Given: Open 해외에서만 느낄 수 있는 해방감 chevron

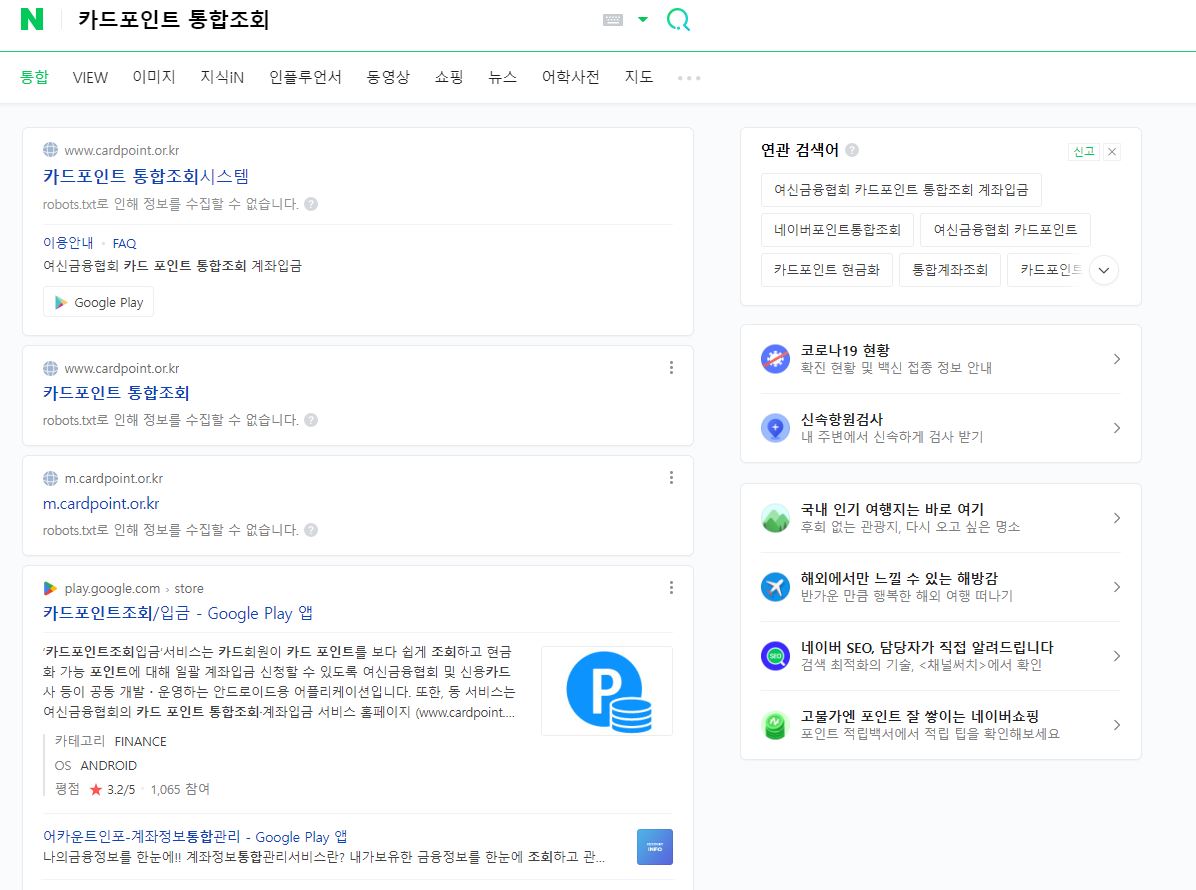Looking at the screenshot, I should click(x=1117, y=587).
